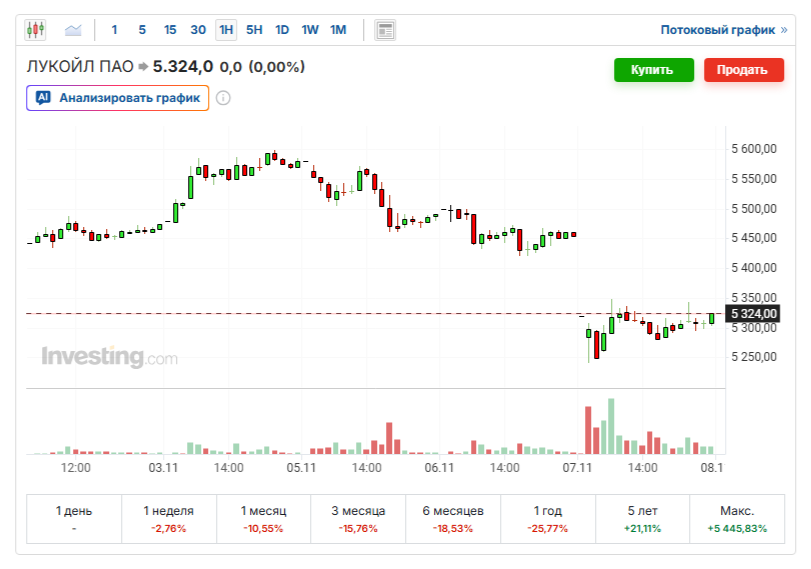Select the 1H interval

226,30
